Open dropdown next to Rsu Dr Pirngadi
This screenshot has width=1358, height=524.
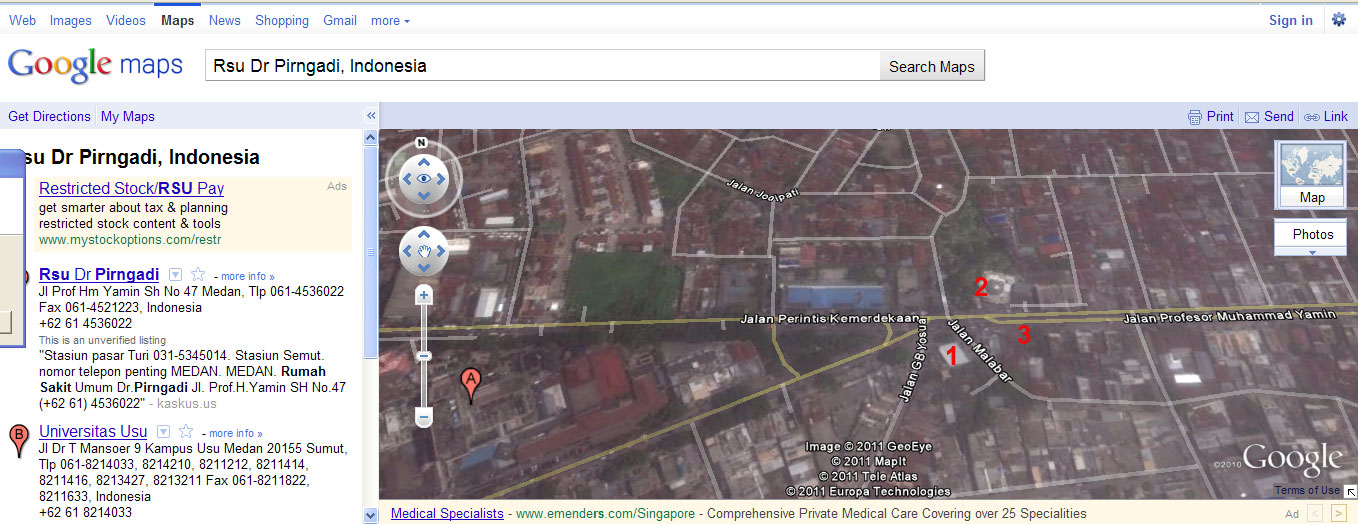click(175, 274)
